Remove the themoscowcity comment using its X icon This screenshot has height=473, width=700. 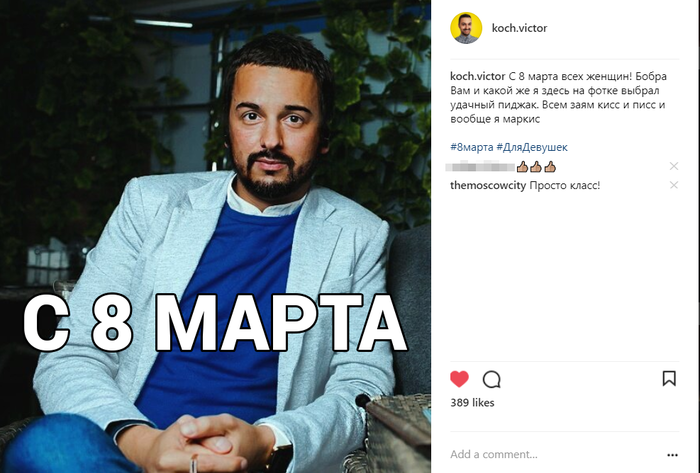[674, 185]
